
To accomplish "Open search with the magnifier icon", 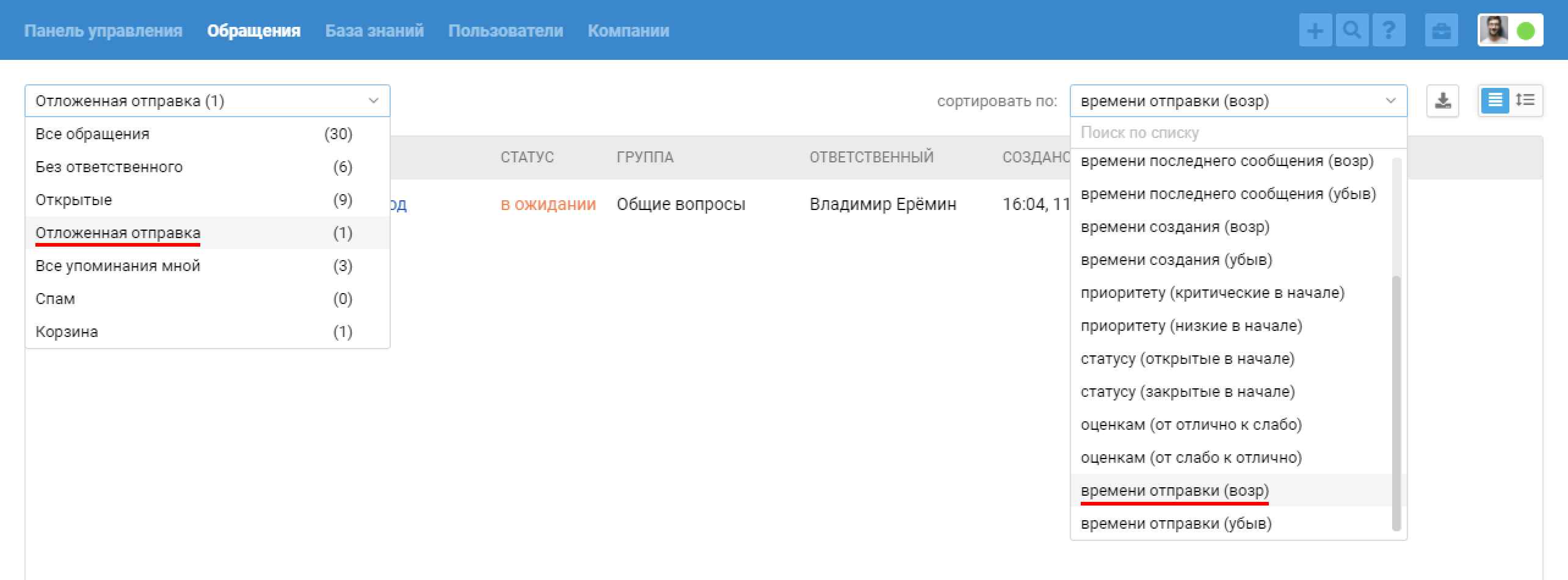I will (1352, 31).
